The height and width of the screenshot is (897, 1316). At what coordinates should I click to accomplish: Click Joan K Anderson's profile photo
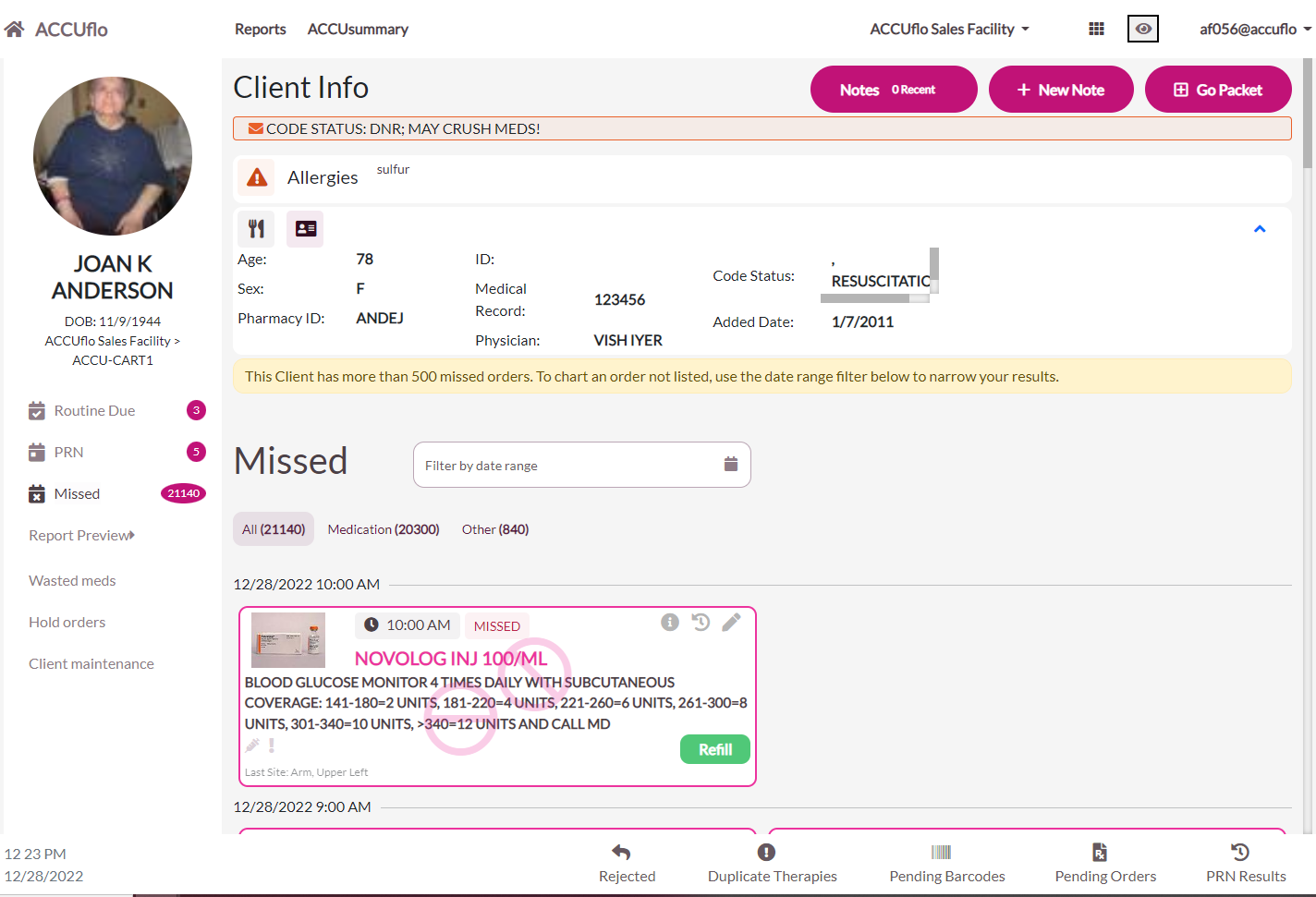(113, 156)
